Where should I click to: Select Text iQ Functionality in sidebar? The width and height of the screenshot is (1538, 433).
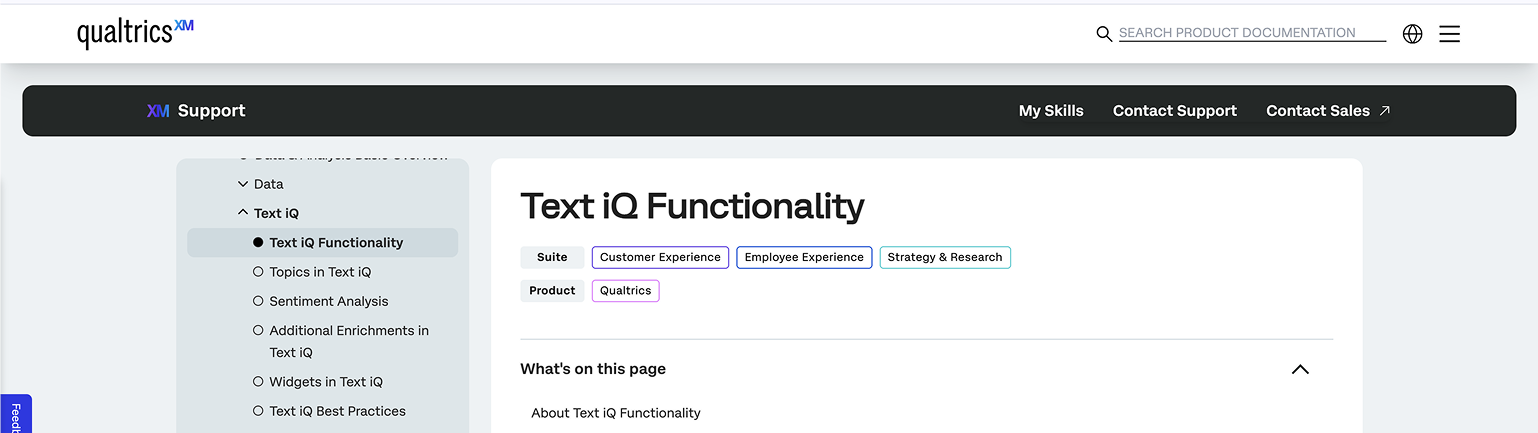tap(322, 242)
